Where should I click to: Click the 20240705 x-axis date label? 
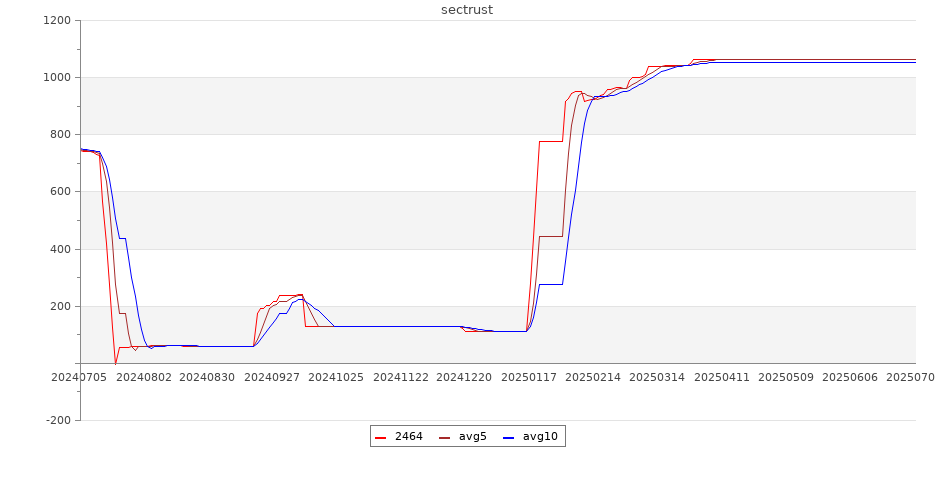tap(79, 377)
